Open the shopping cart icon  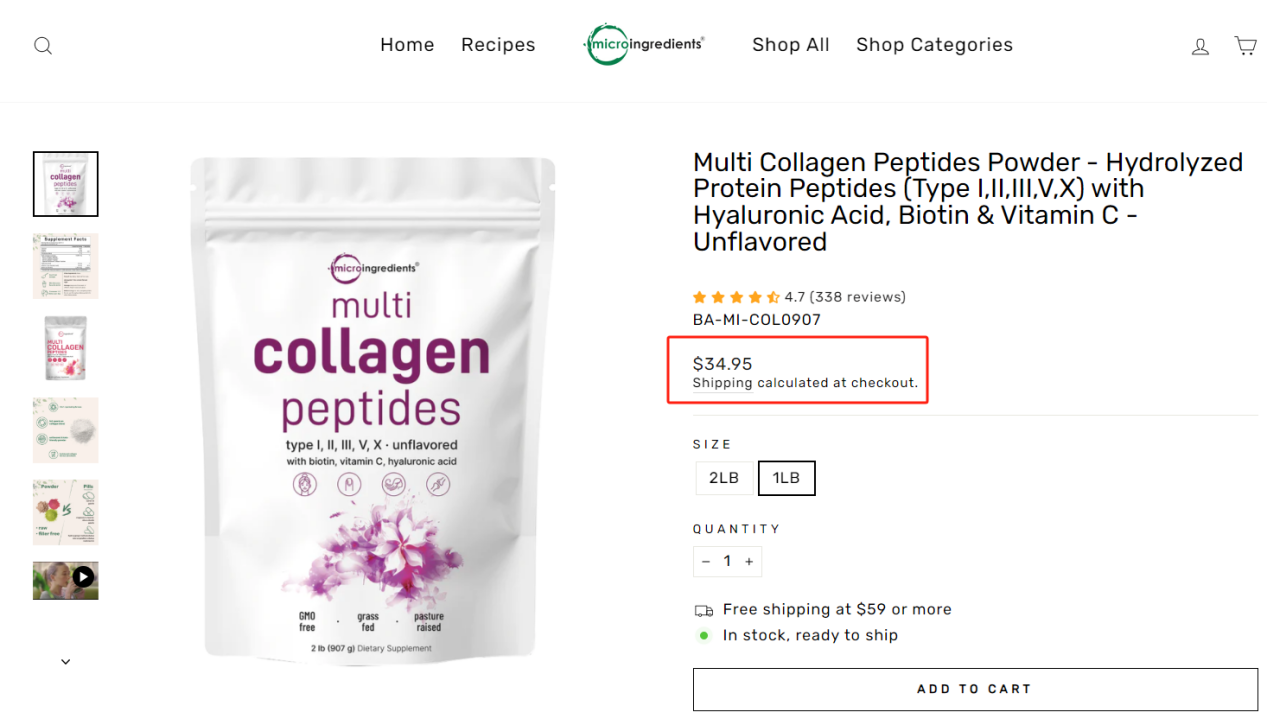[x=1245, y=46]
